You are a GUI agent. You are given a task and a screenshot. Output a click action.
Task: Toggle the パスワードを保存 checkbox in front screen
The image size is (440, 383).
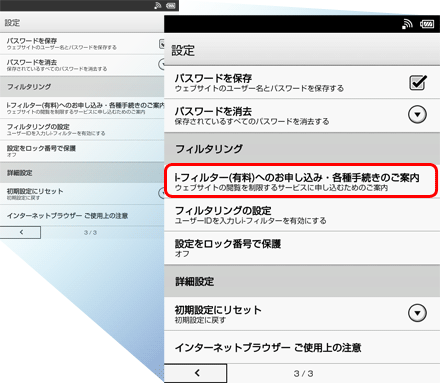pyautogui.click(x=418, y=82)
